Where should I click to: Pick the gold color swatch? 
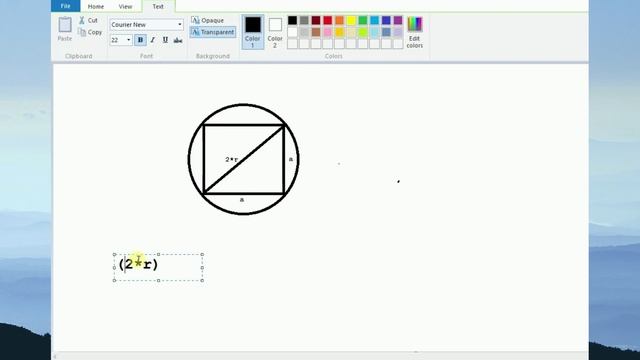340,32
